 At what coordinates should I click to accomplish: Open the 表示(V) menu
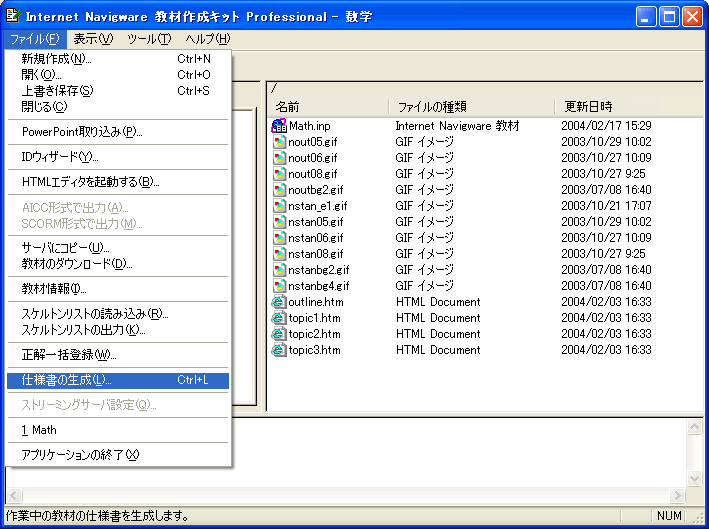pyautogui.click(x=93, y=39)
